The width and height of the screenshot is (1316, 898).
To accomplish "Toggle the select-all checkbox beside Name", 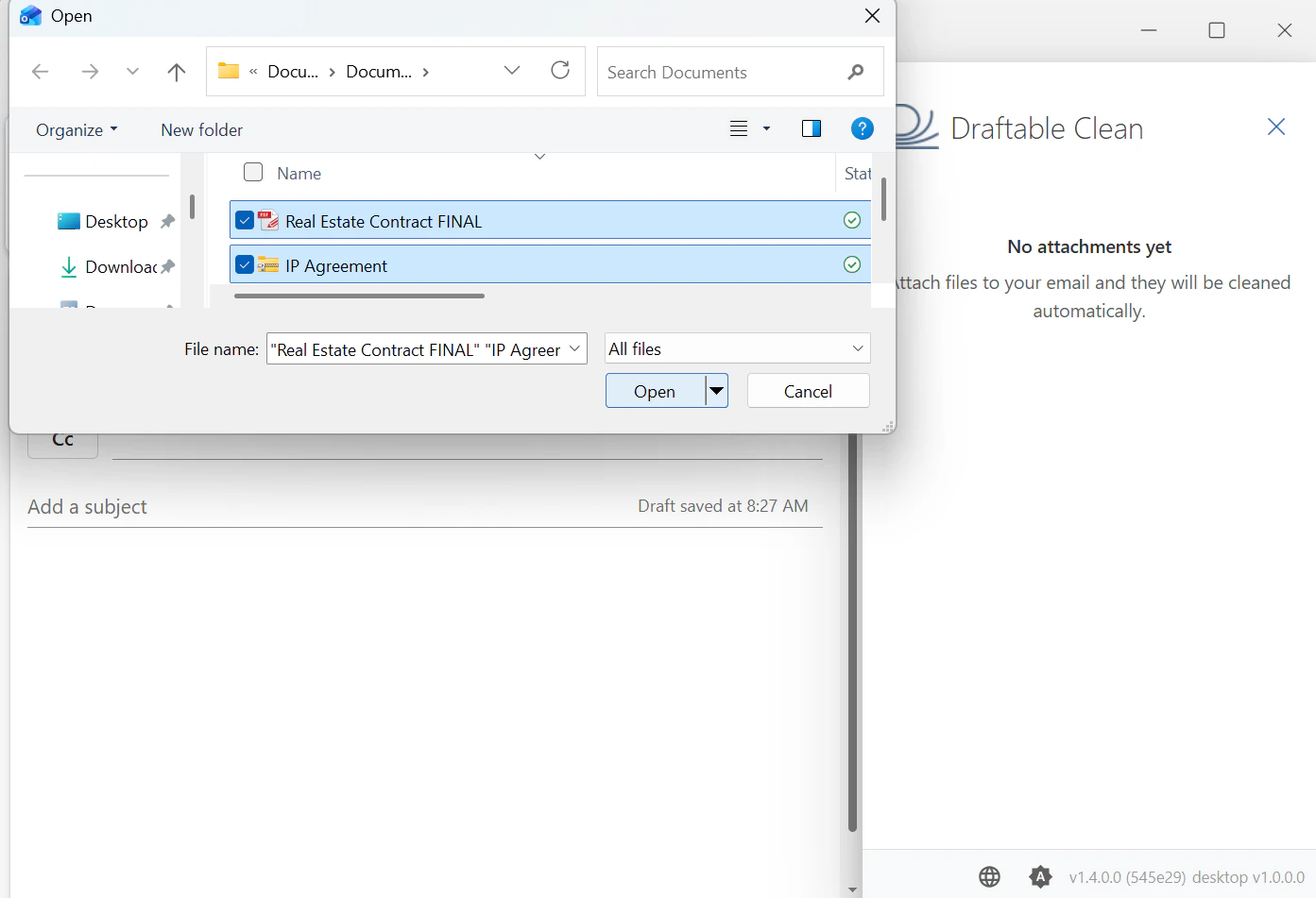I will [x=253, y=172].
